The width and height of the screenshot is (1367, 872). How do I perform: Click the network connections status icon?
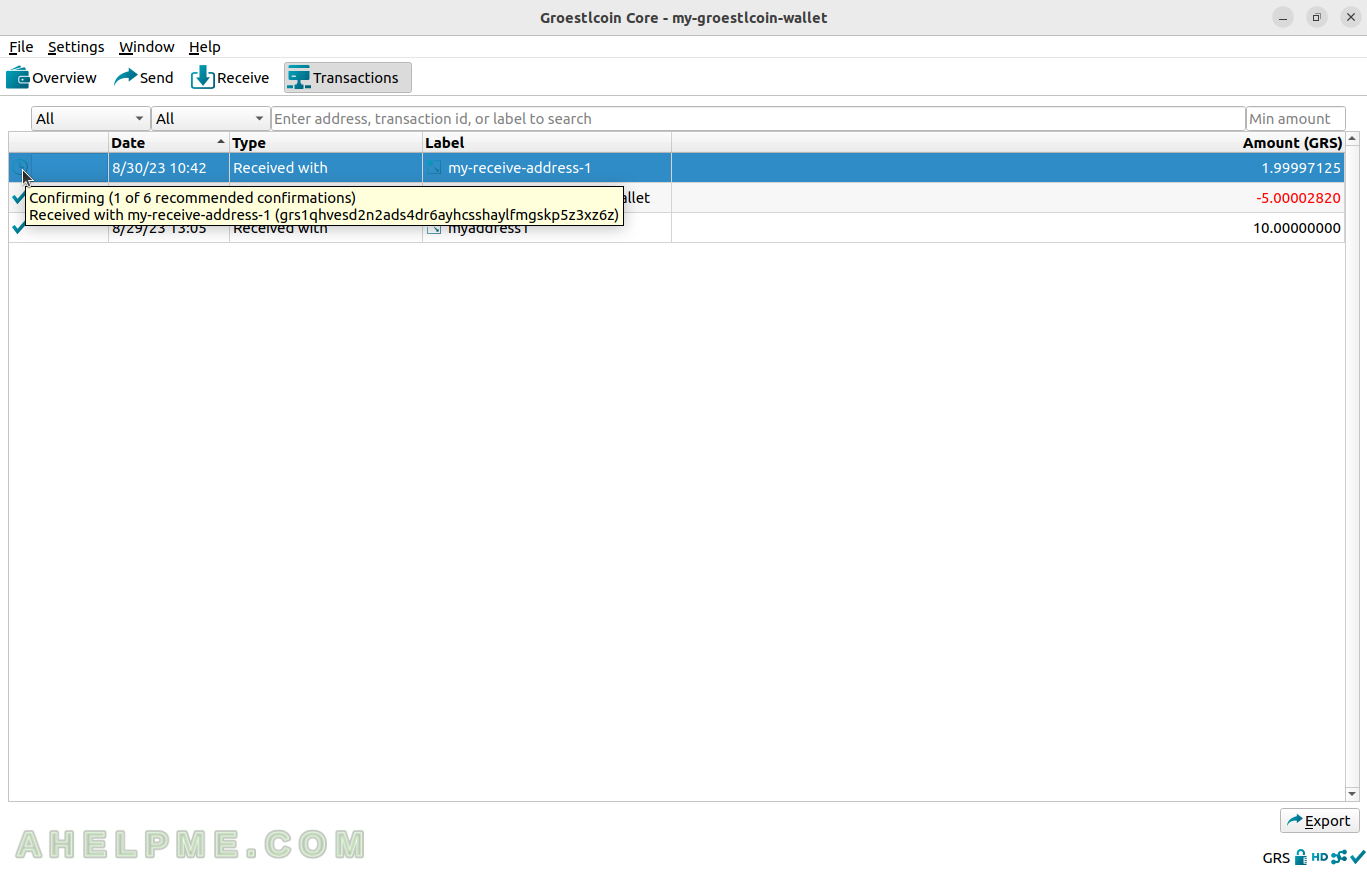pyautogui.click(x=1339, y=857)
